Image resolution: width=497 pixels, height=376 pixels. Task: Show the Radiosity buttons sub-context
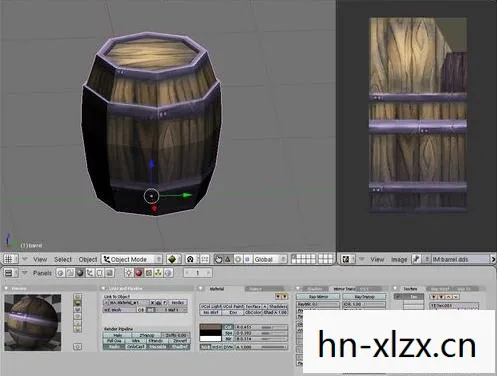[x=158, y=273]
